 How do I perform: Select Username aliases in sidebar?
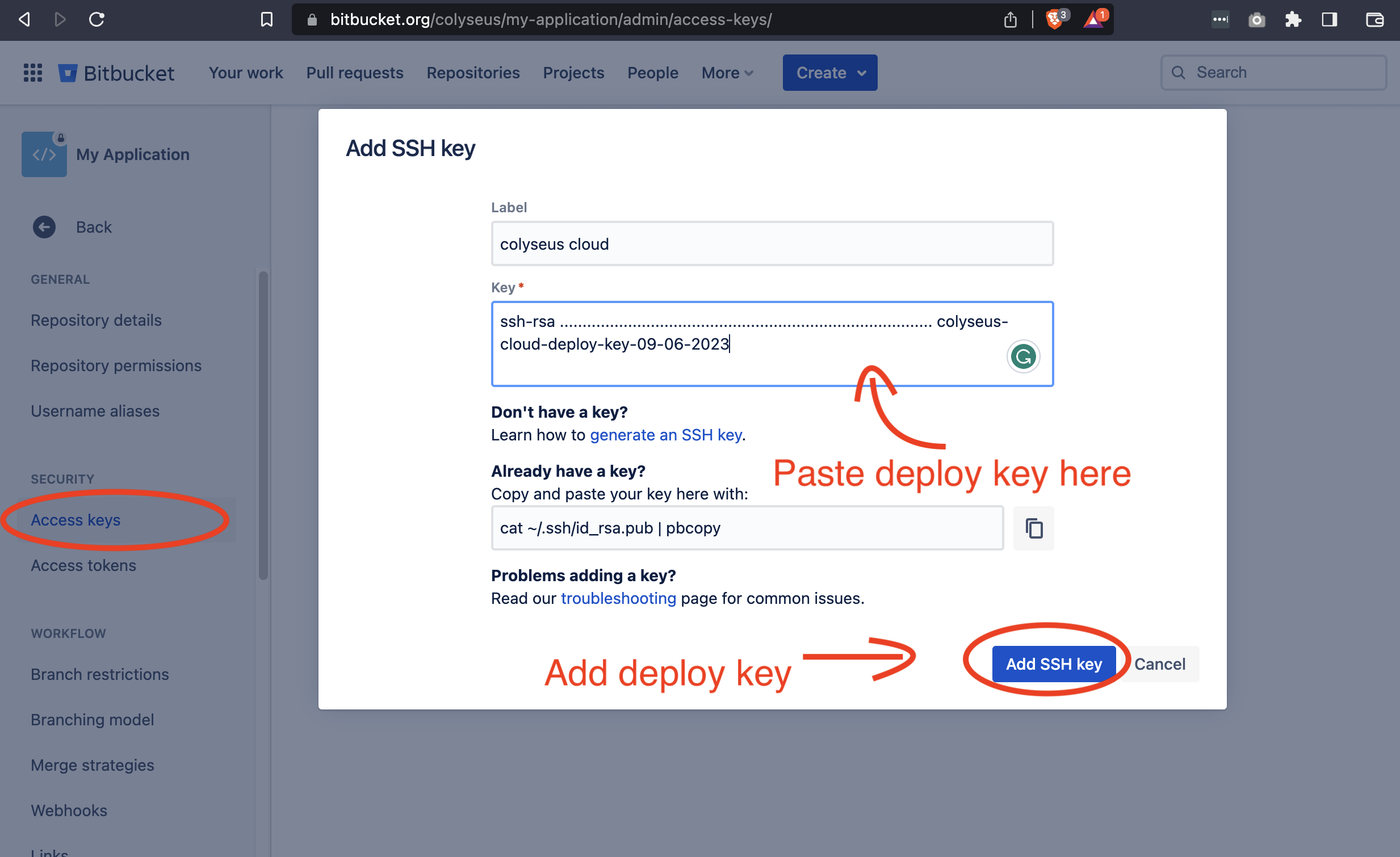(x=95, y=410)
